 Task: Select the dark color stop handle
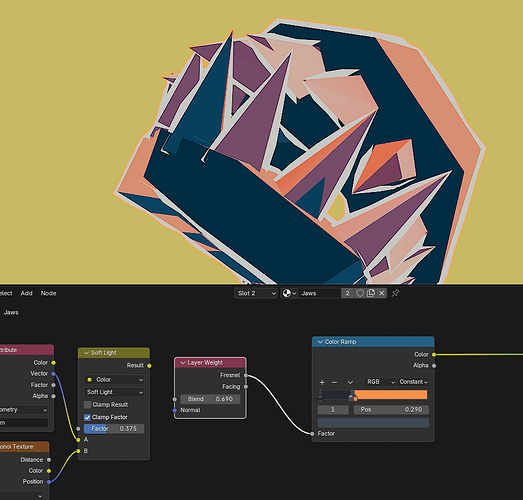click(321, 397)
